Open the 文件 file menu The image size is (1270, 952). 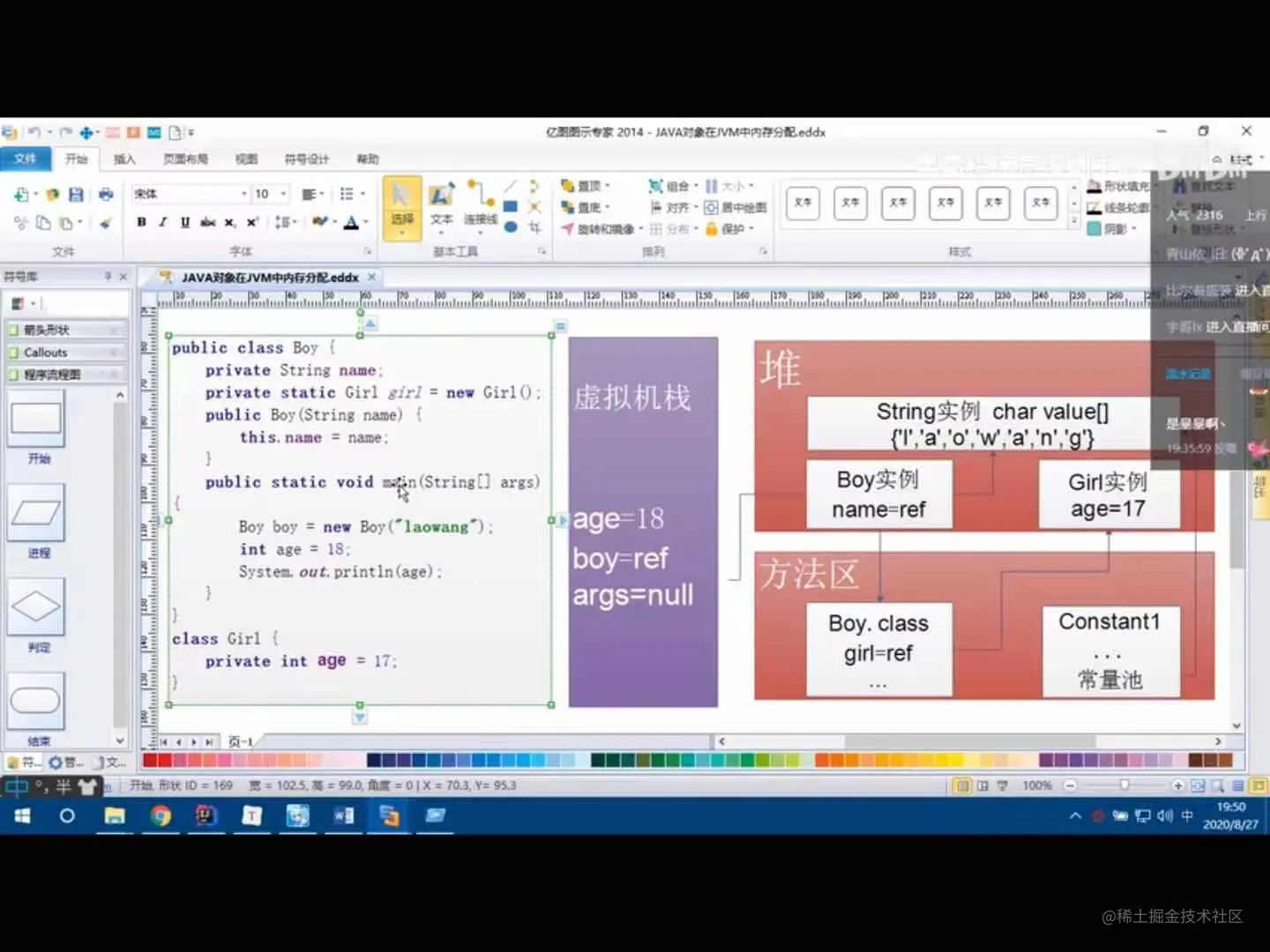25,159
